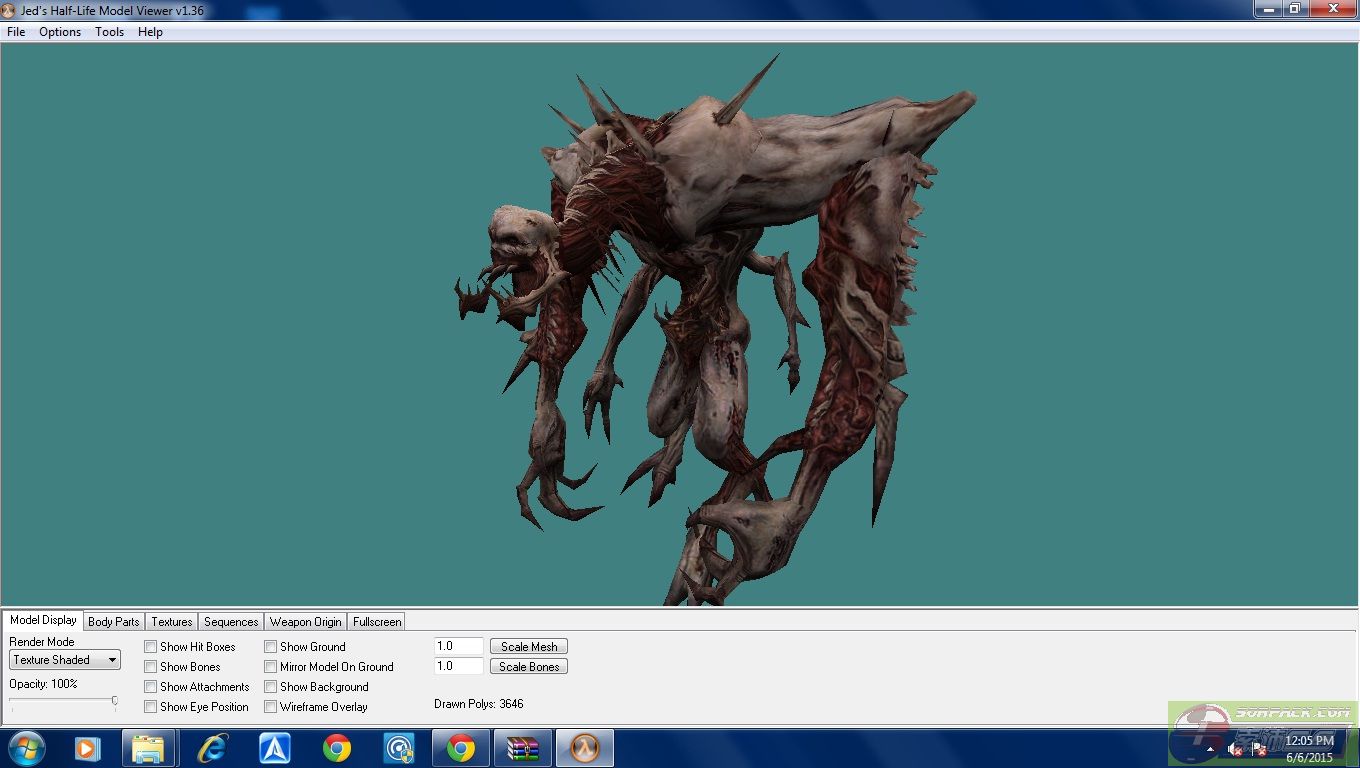Open the Help menu
Image resolution: width=1360 pixels, height=768 pixels.
[x=150, y=32]
